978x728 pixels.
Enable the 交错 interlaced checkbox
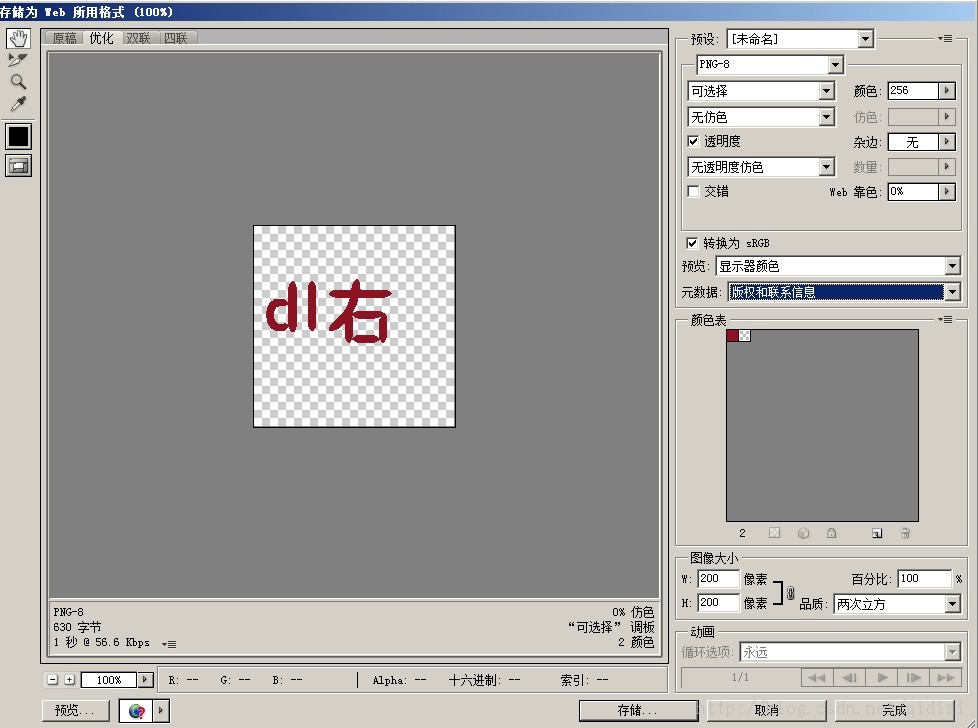(x=693, y=191)
